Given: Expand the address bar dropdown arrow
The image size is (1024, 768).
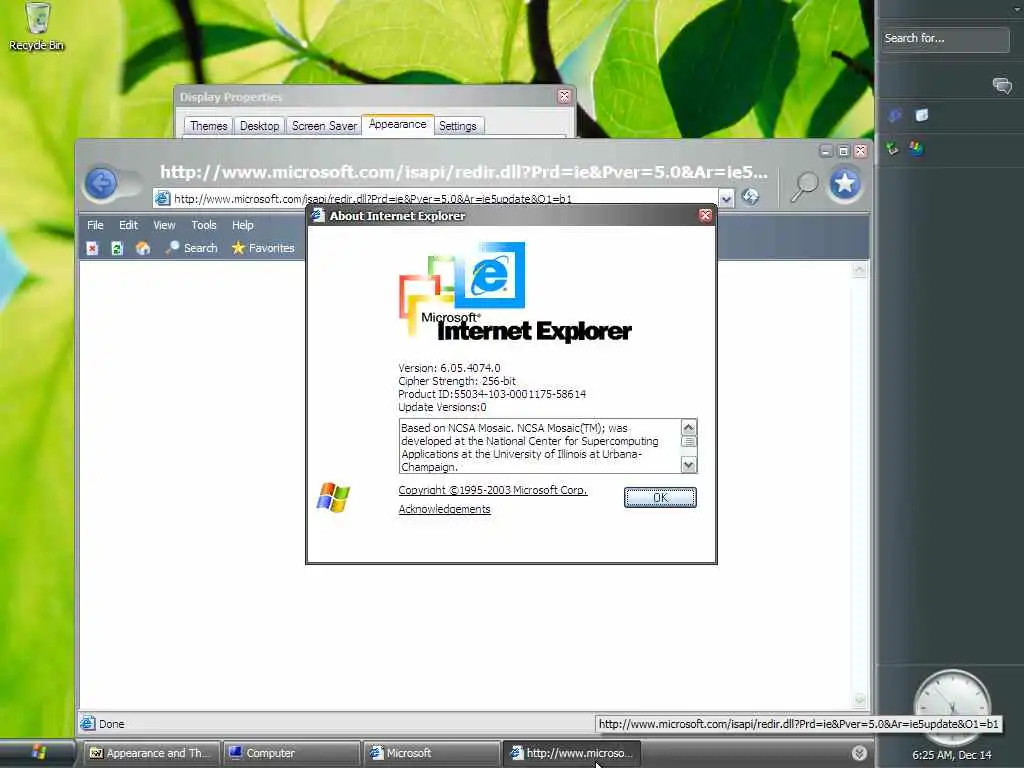Looking at the screenshot, I should [x=726, y=198].
